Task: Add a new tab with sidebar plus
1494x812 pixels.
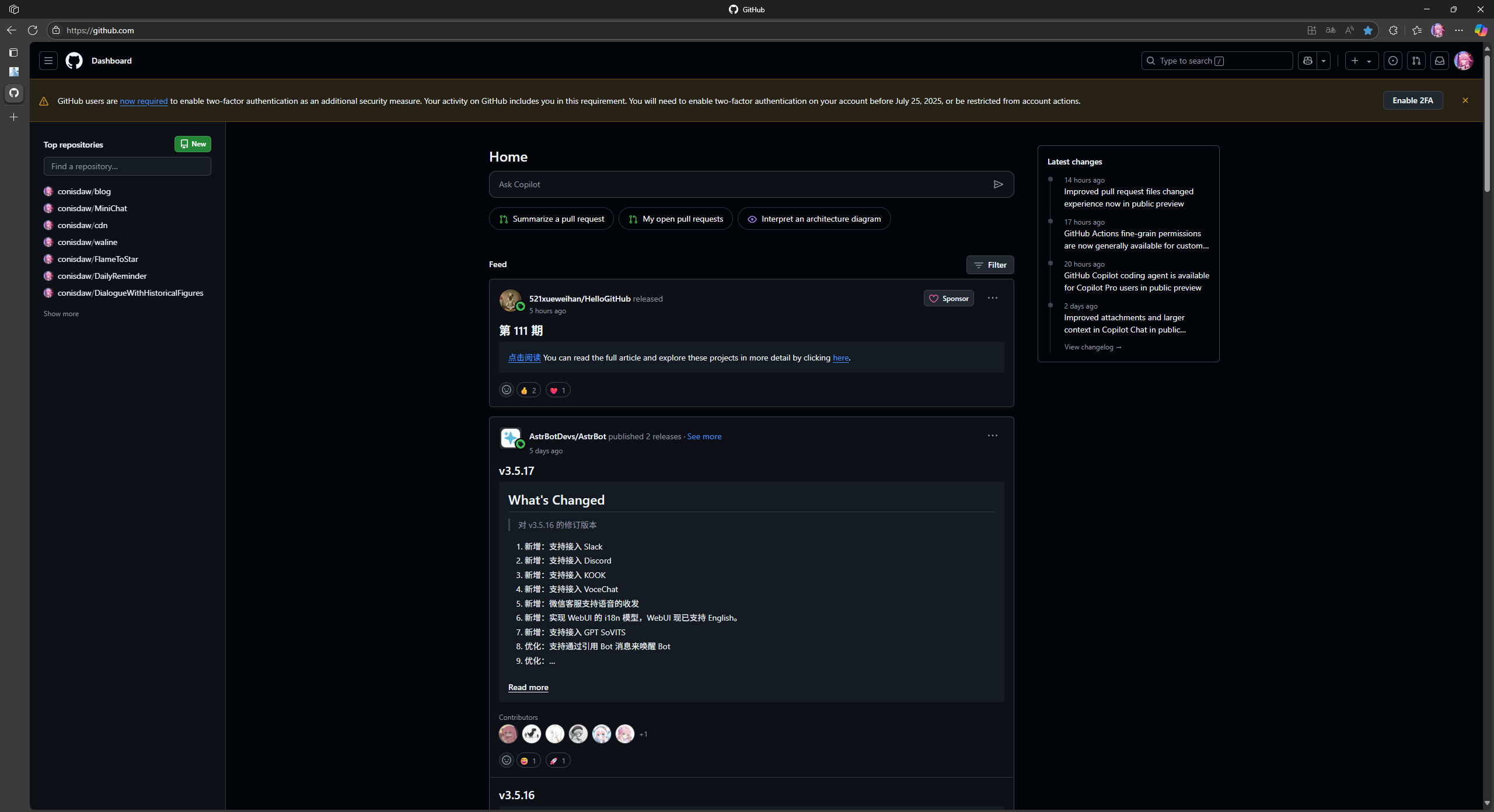Action: click(x=14, y=117)
